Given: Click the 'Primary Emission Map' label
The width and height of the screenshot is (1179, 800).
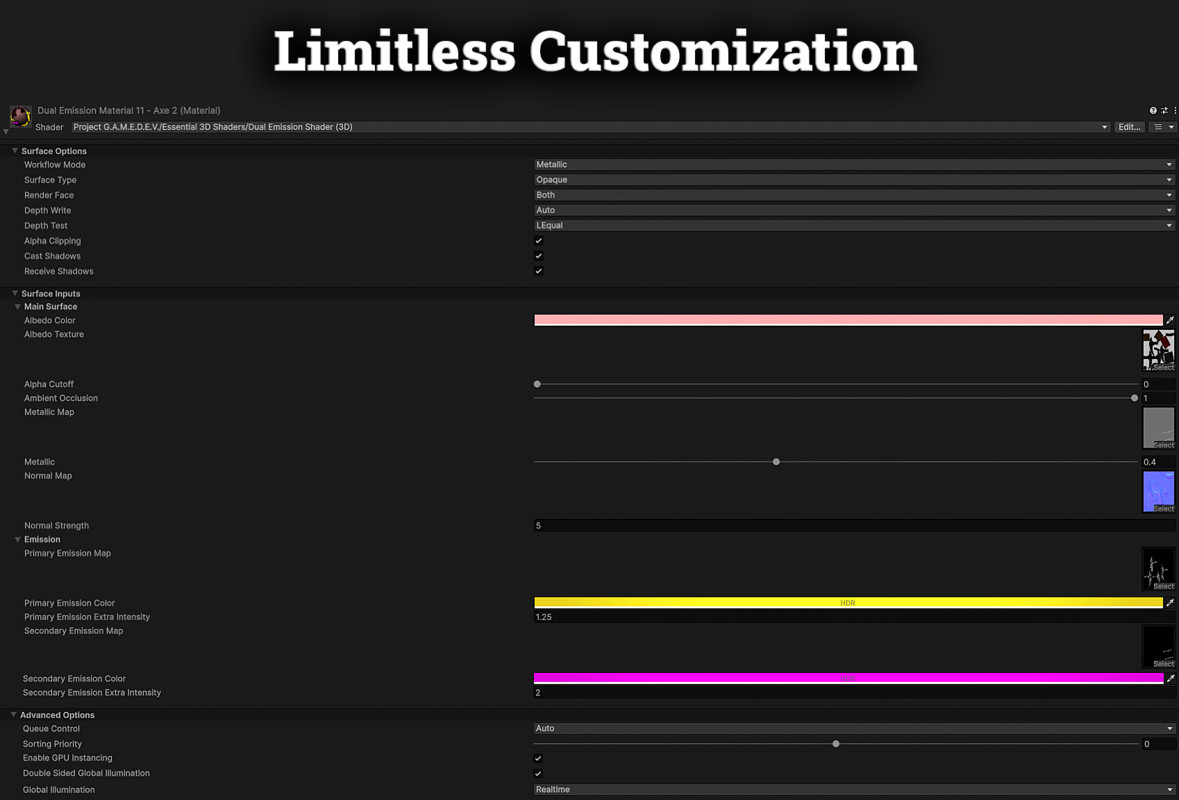Looking at the screenshot, I should click(x=68, y=553).
